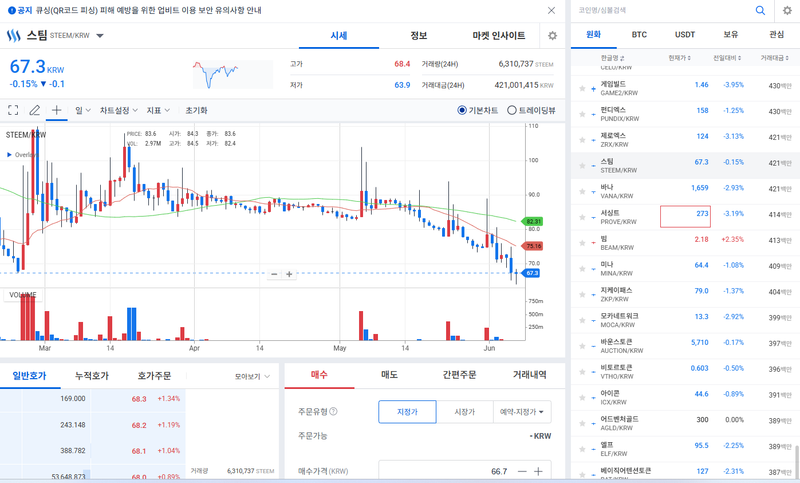This screenshot has width=800, height=483.
Task: Sort the coin list by 거래대금
Action: point(774,58)
